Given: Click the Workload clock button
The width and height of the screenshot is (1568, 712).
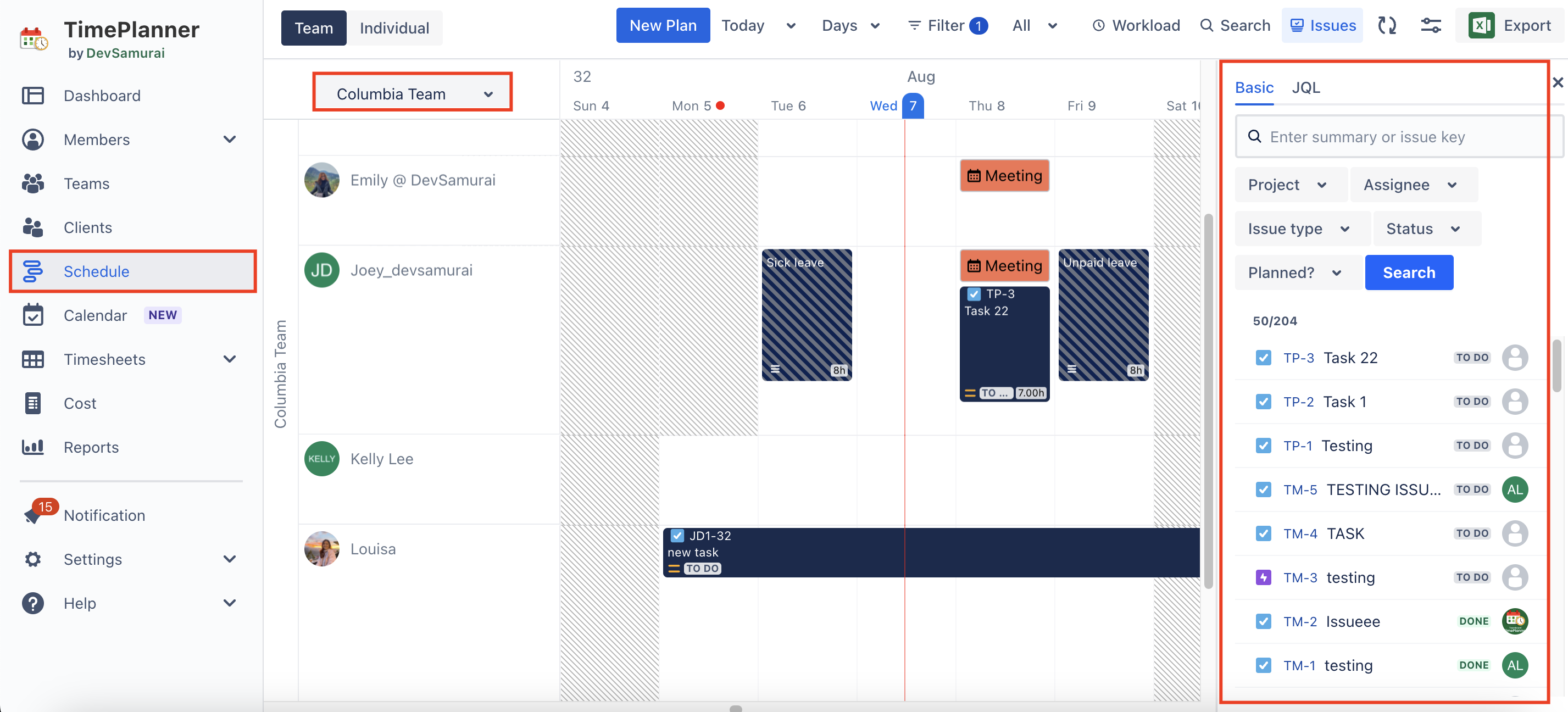Looking at the screenshot, I should coord(1136,26).
